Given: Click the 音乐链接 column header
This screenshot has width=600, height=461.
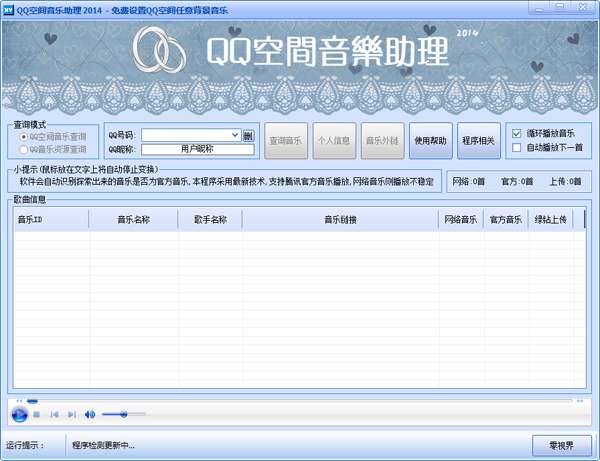Looking at the screenshot, I should coord(340,220).
